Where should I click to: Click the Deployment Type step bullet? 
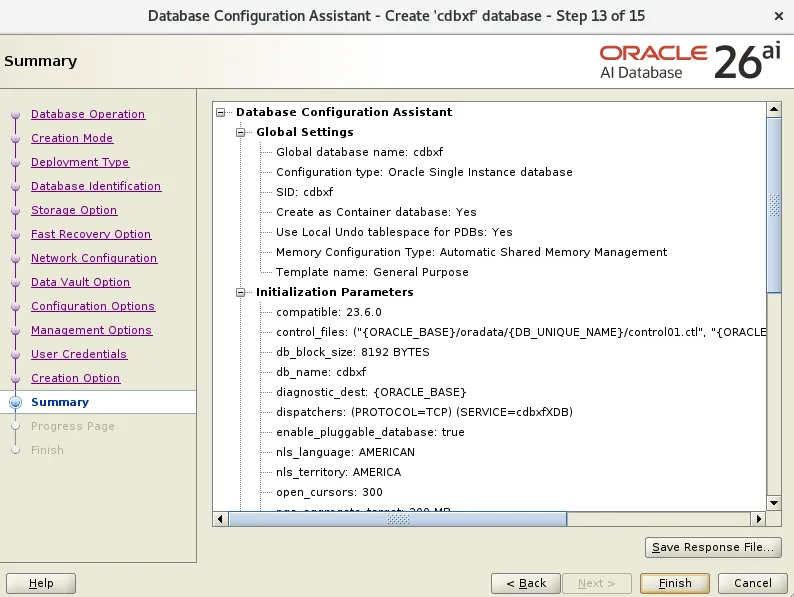pos(16,163)
